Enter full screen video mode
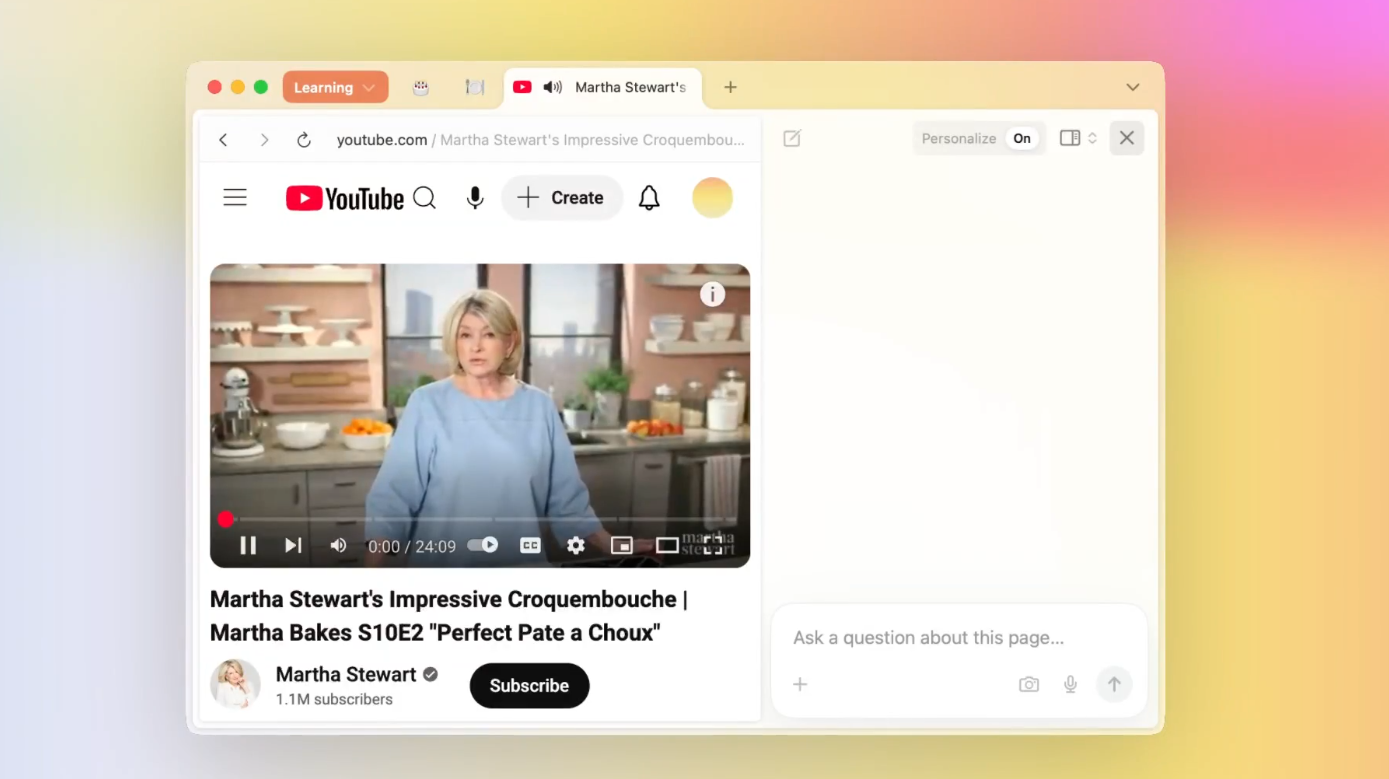Image resolution: width=1389 pixels, height=779 pixels. coord(713,545)
